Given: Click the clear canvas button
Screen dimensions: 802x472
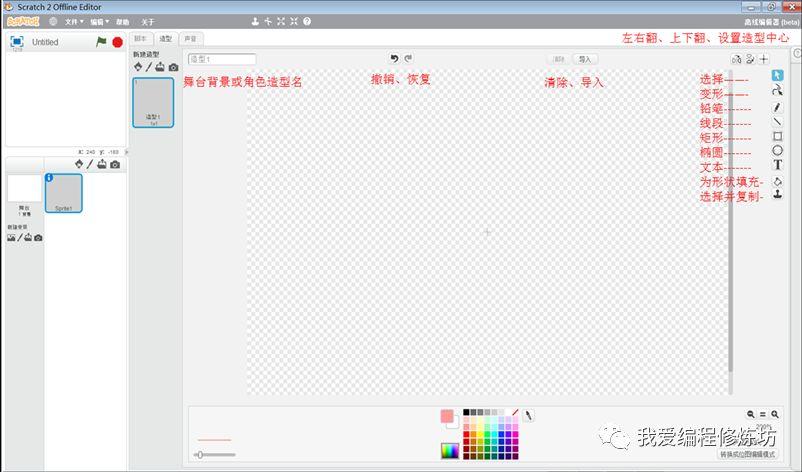Looking at the screenshot, I should coord(560,59).
